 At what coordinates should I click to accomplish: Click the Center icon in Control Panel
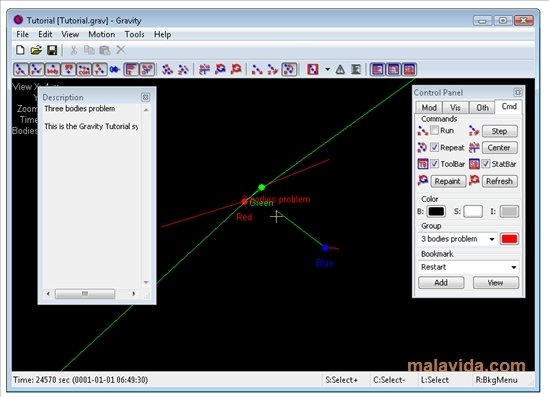pyautogui.click(x=474, y=147)
